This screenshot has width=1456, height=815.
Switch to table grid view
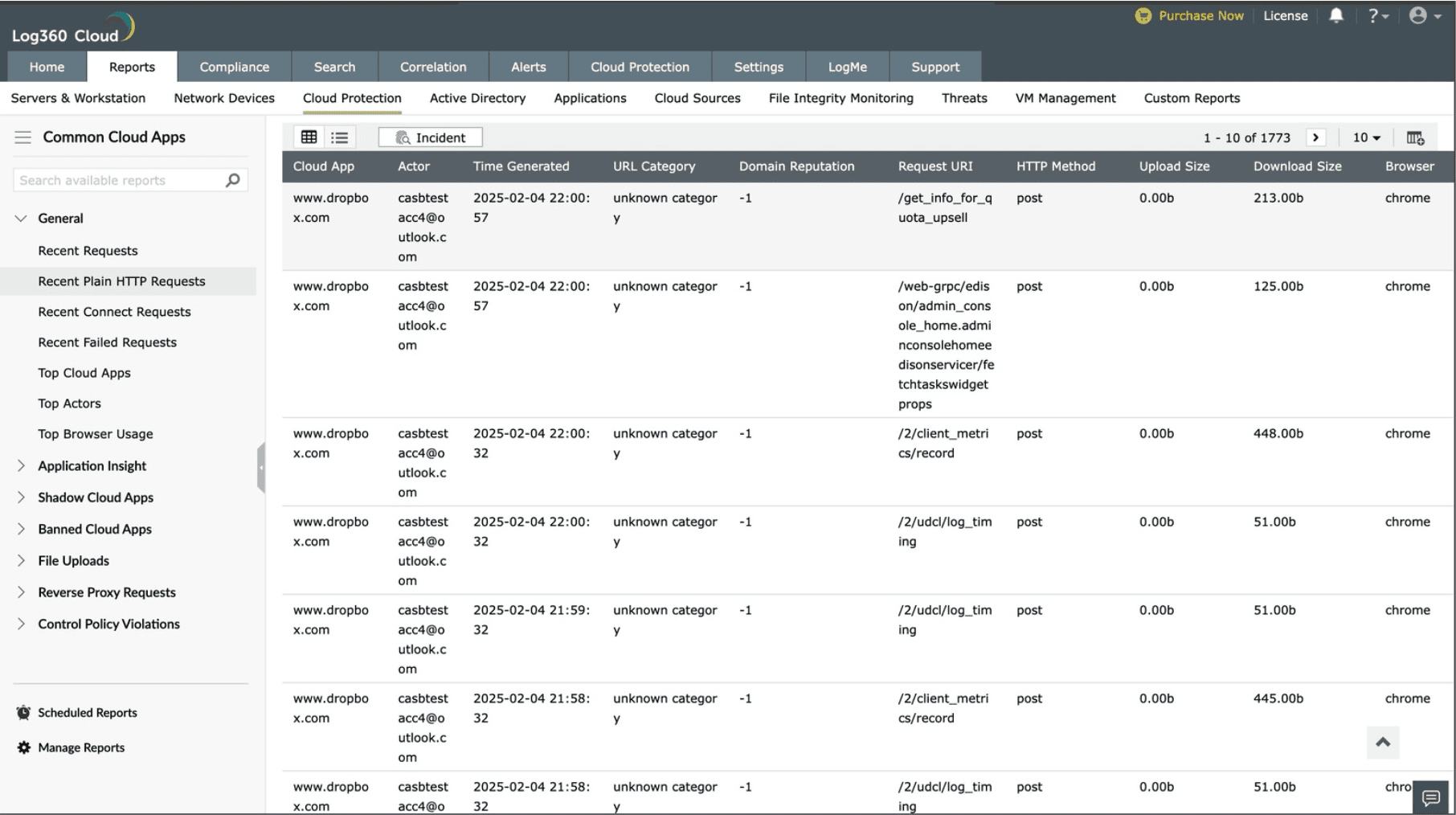[309, 137]
